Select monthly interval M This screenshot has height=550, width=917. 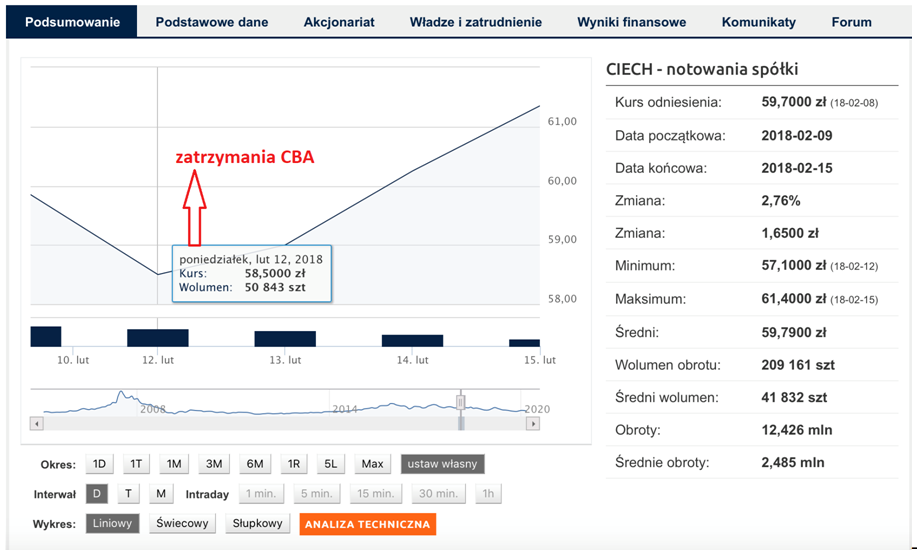coord(161,494)
